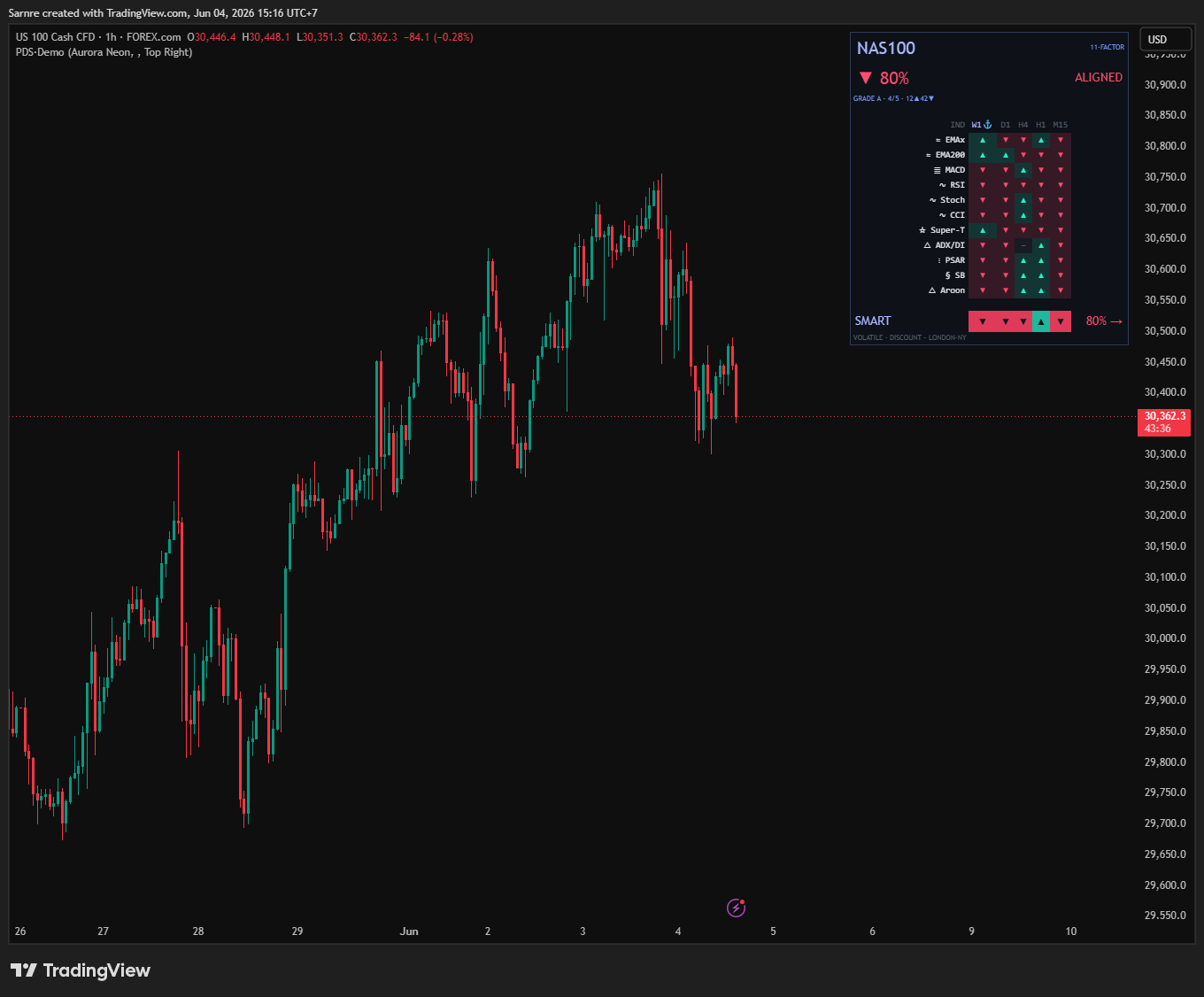Viewport: 1204px width, 997px height.
Task: Select the M15 timeframe column header
Action: (x=1061, y=125)
